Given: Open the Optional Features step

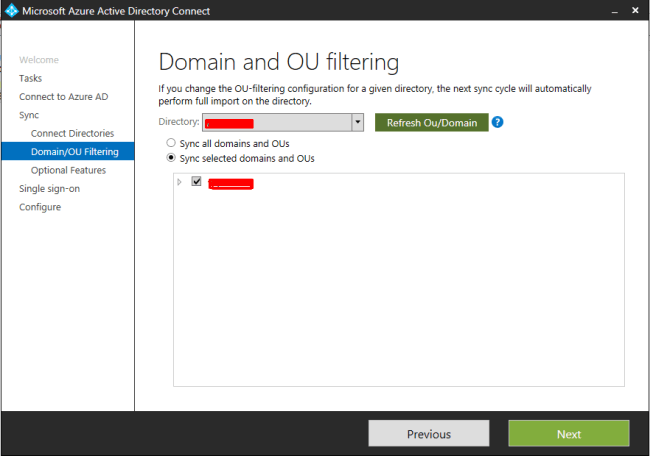Looking at the screenshot, I should (x=68, y=170).
